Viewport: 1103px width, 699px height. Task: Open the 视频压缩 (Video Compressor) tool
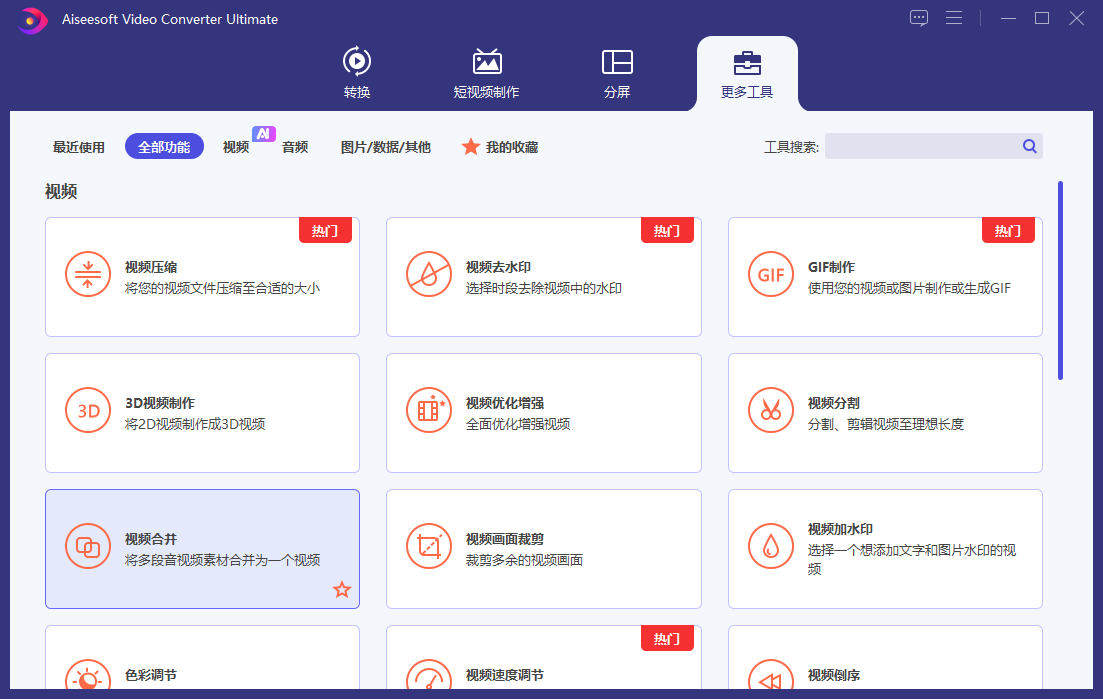(x=202, y=276)
